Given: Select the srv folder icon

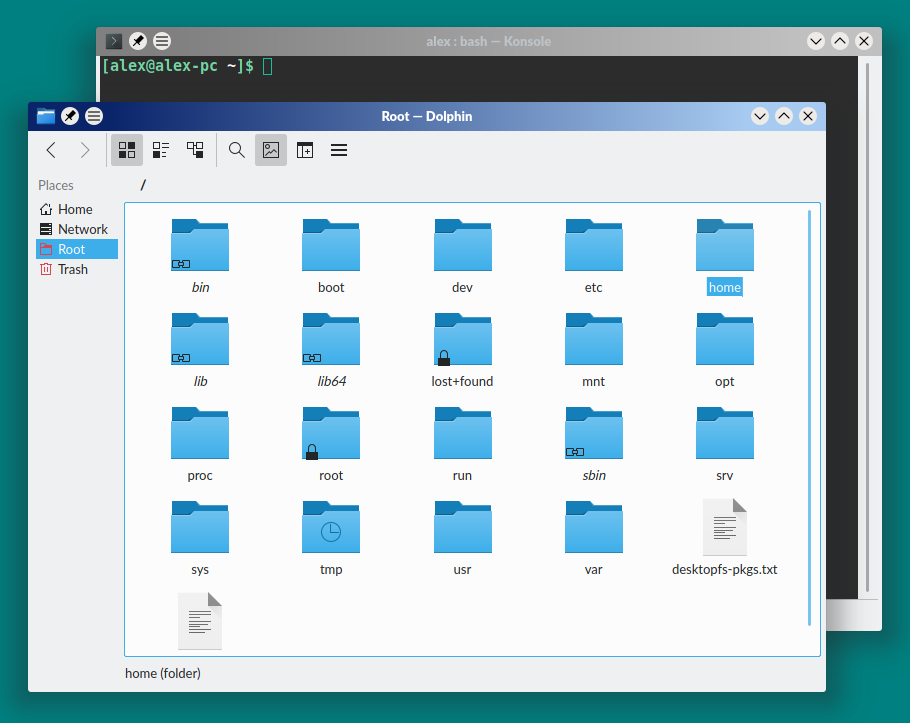Looking at the screenshot, I should click(x=725, y=433).
